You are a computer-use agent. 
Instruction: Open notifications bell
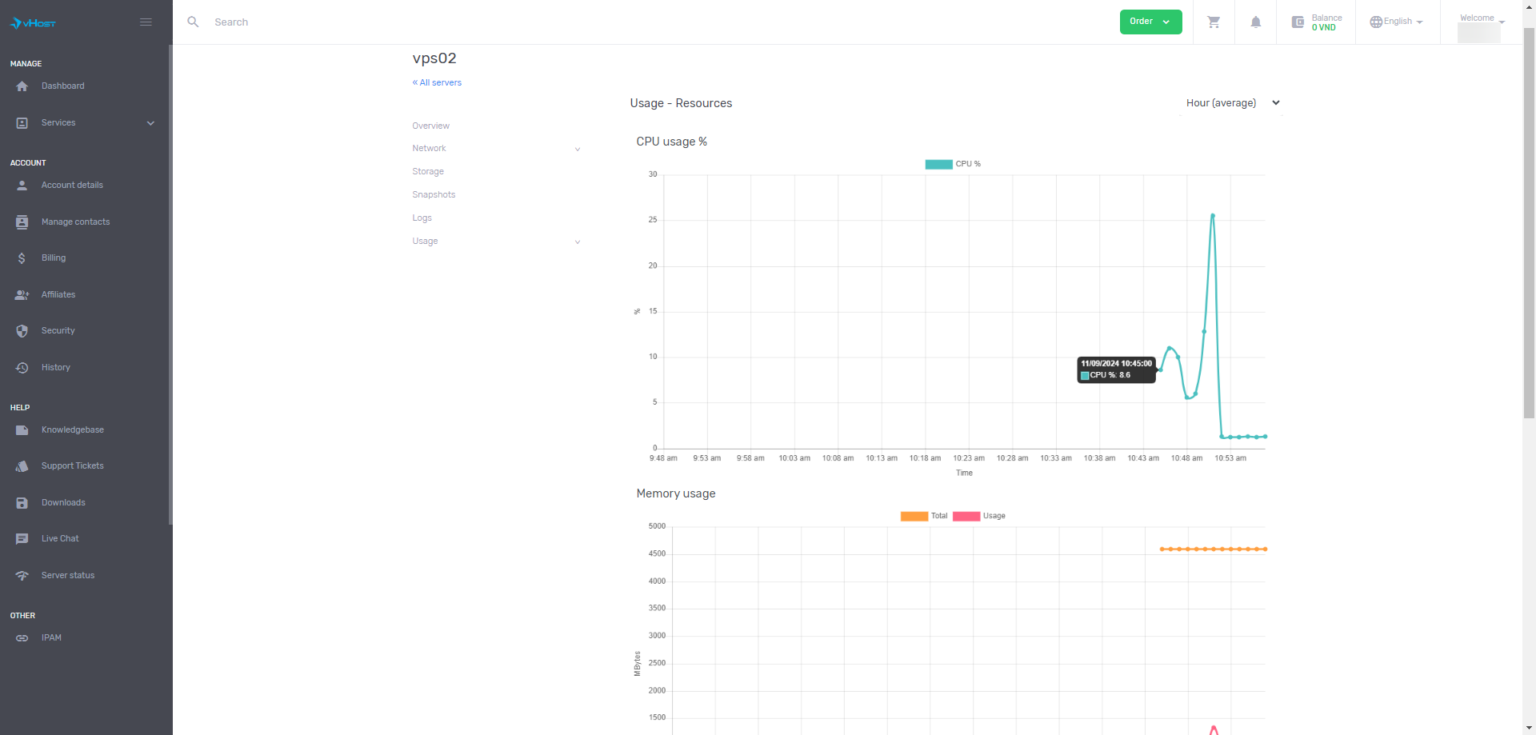(x=1256, y=22)
